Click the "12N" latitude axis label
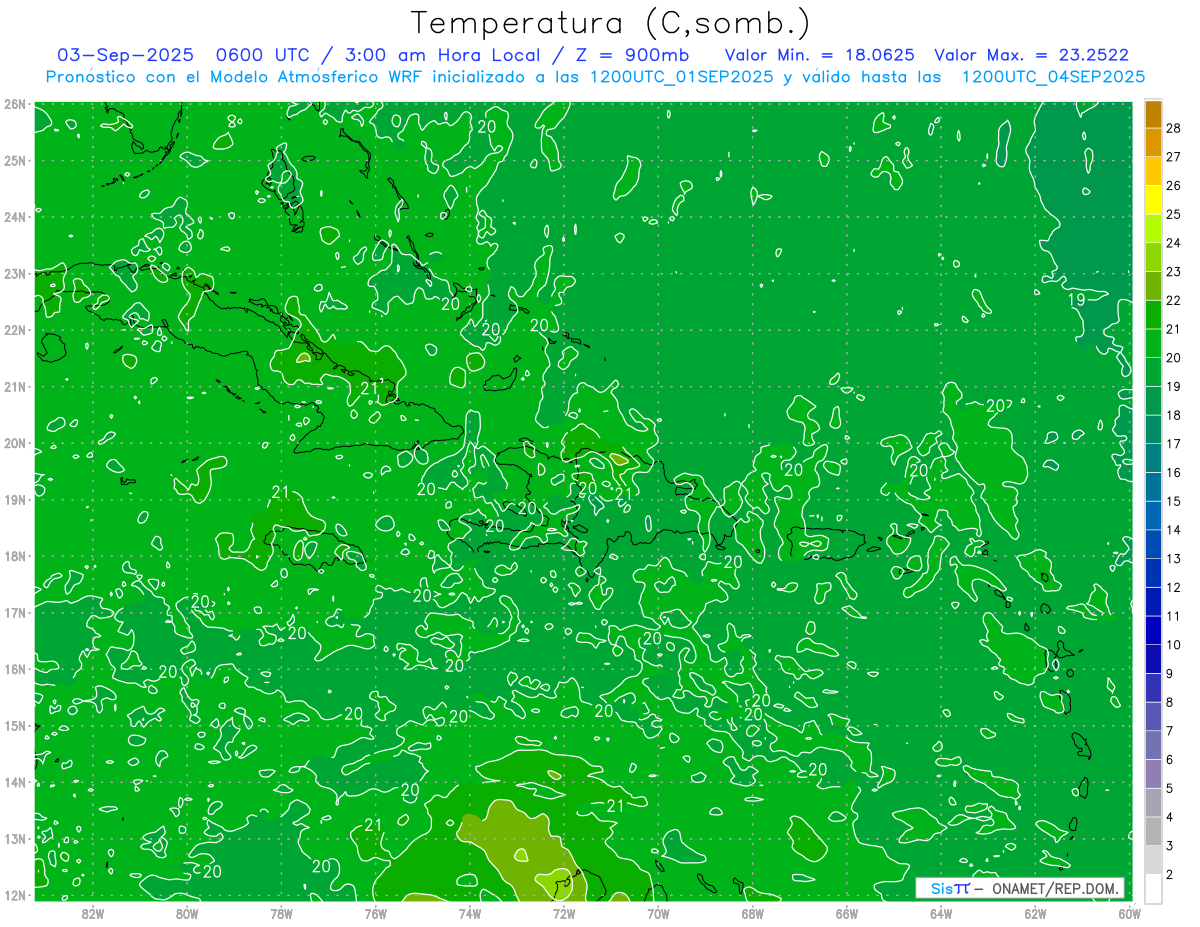 point(15,895)
